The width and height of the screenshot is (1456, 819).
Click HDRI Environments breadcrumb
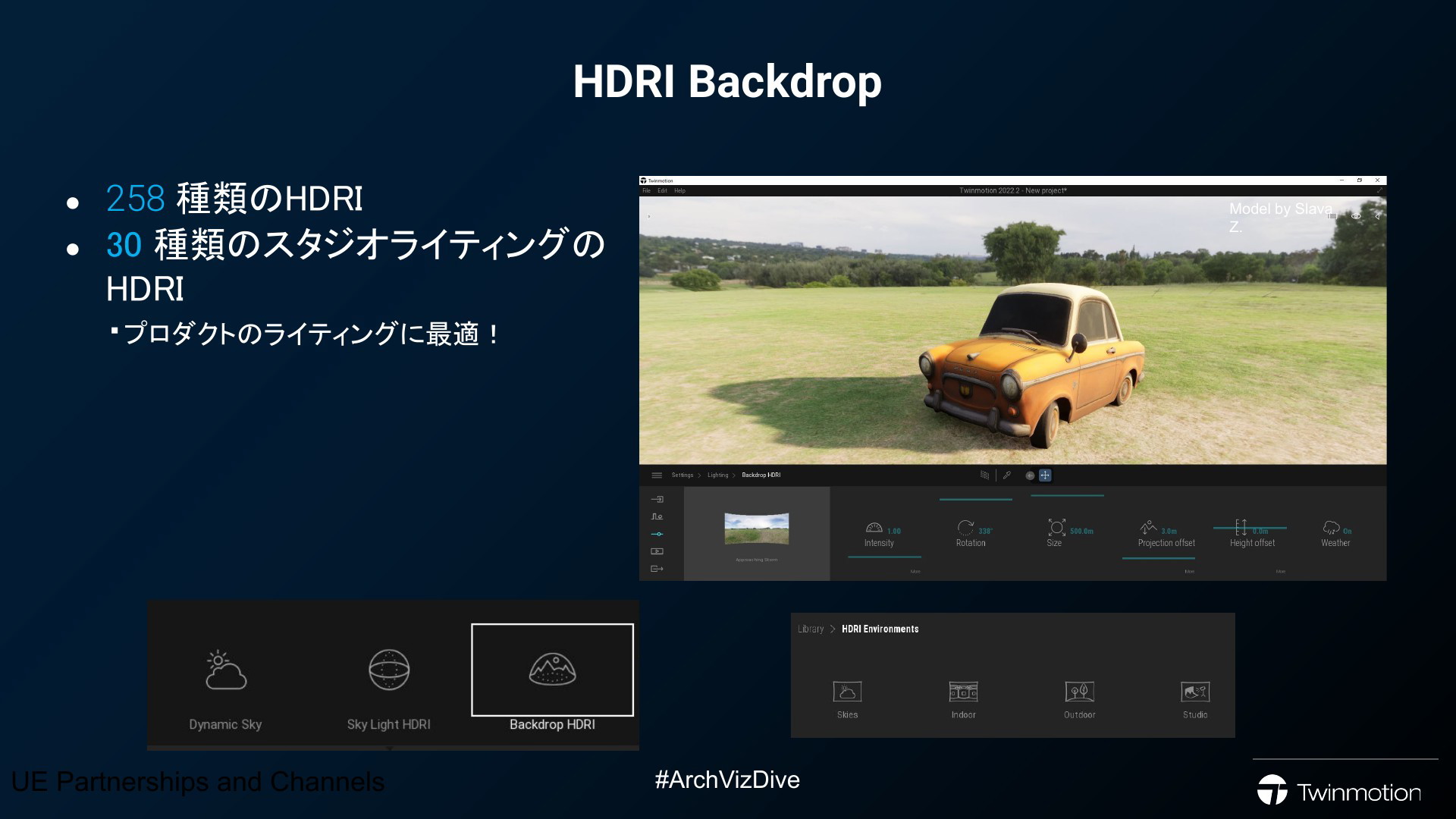[880, 629]
